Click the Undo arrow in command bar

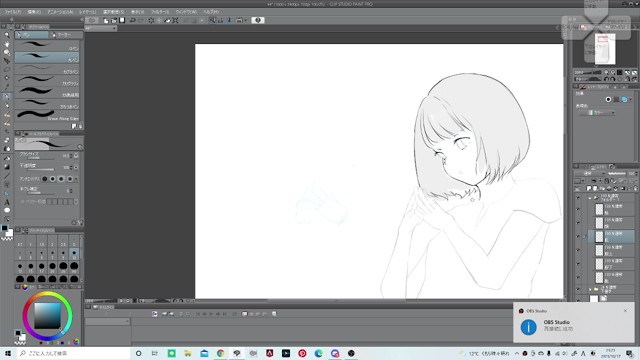coord(133,20)
